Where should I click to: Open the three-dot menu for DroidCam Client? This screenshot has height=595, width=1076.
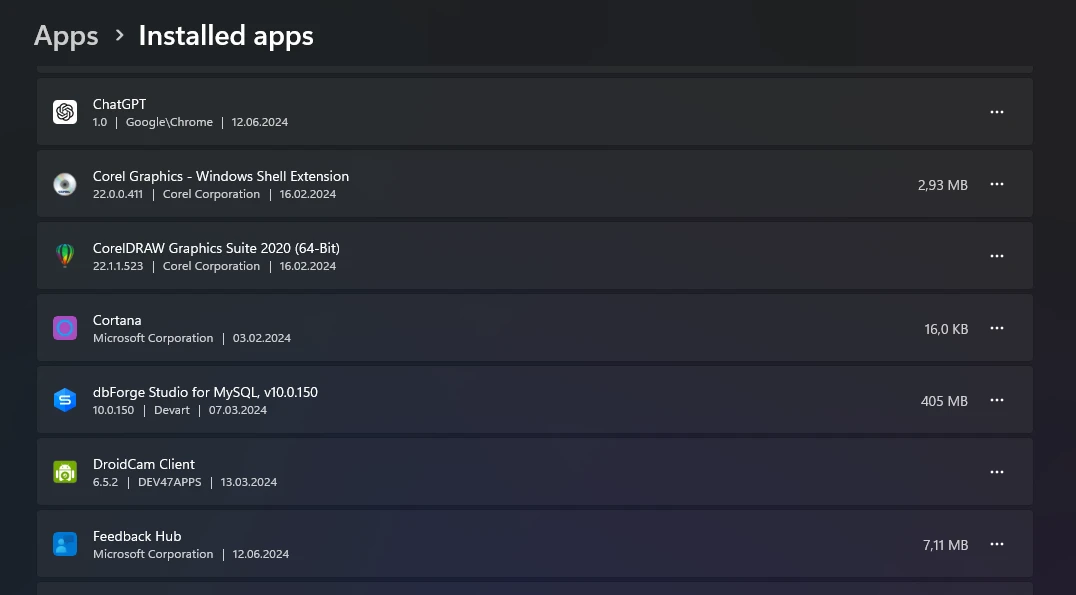tap(996, 472)
